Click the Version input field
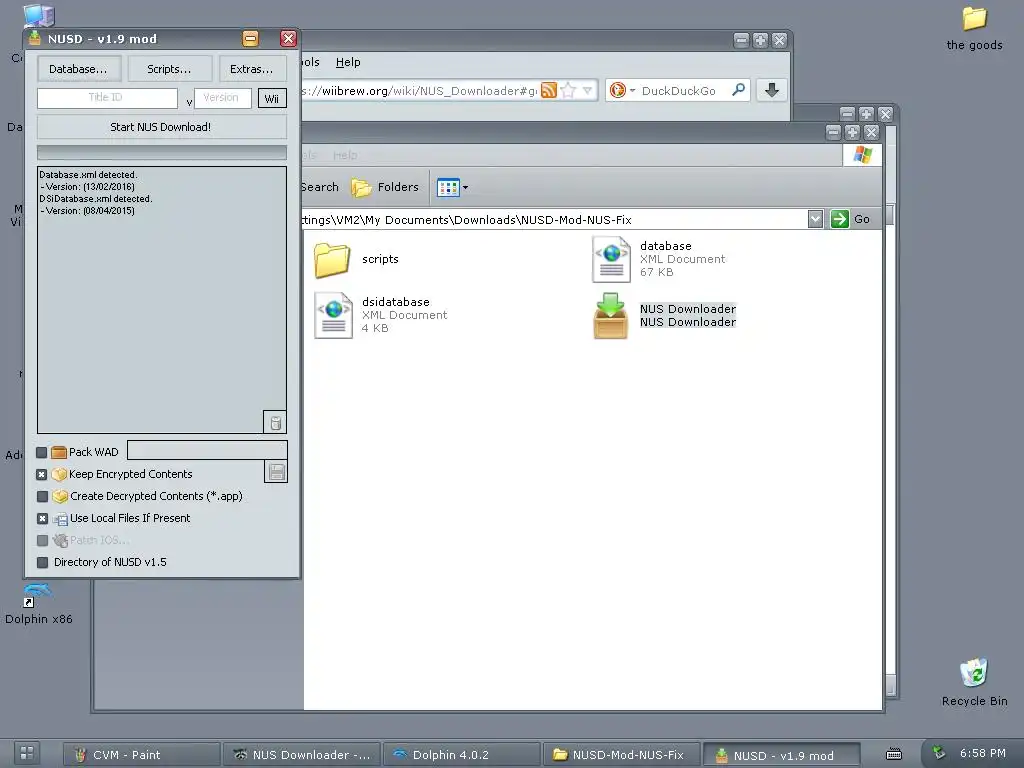 [x=221, y=97]
